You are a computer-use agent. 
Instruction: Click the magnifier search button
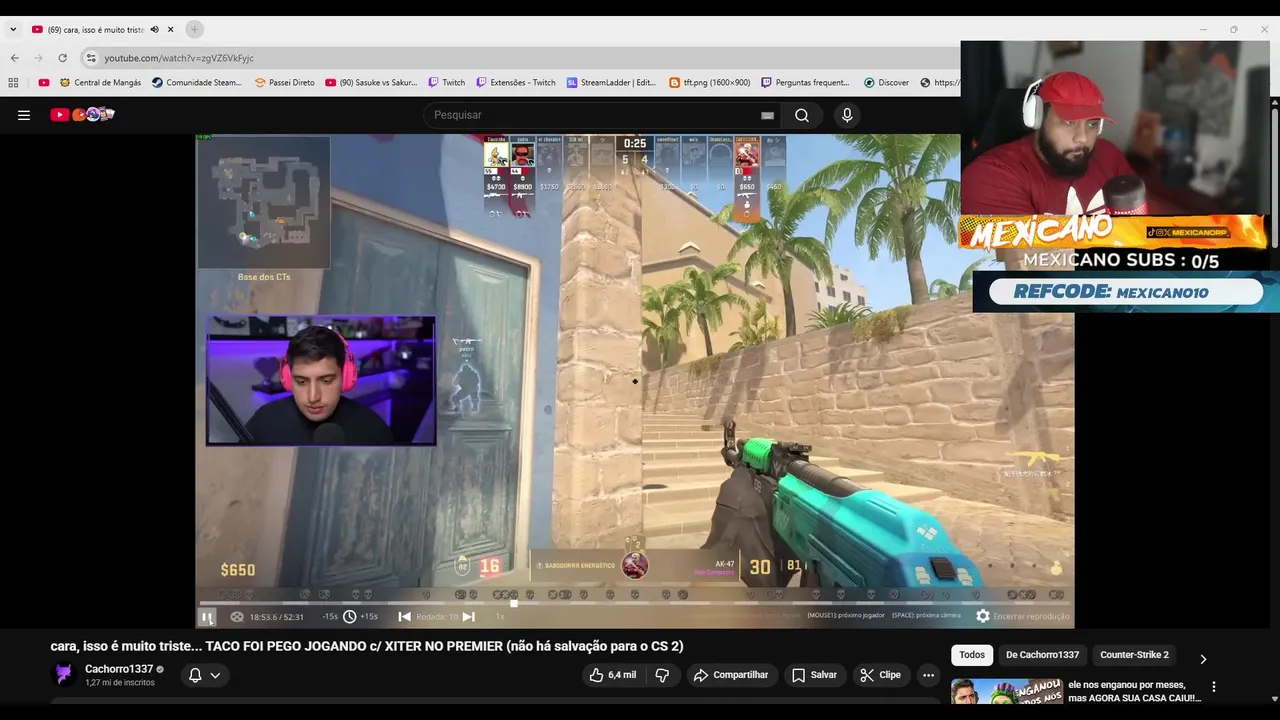point(802,115)
